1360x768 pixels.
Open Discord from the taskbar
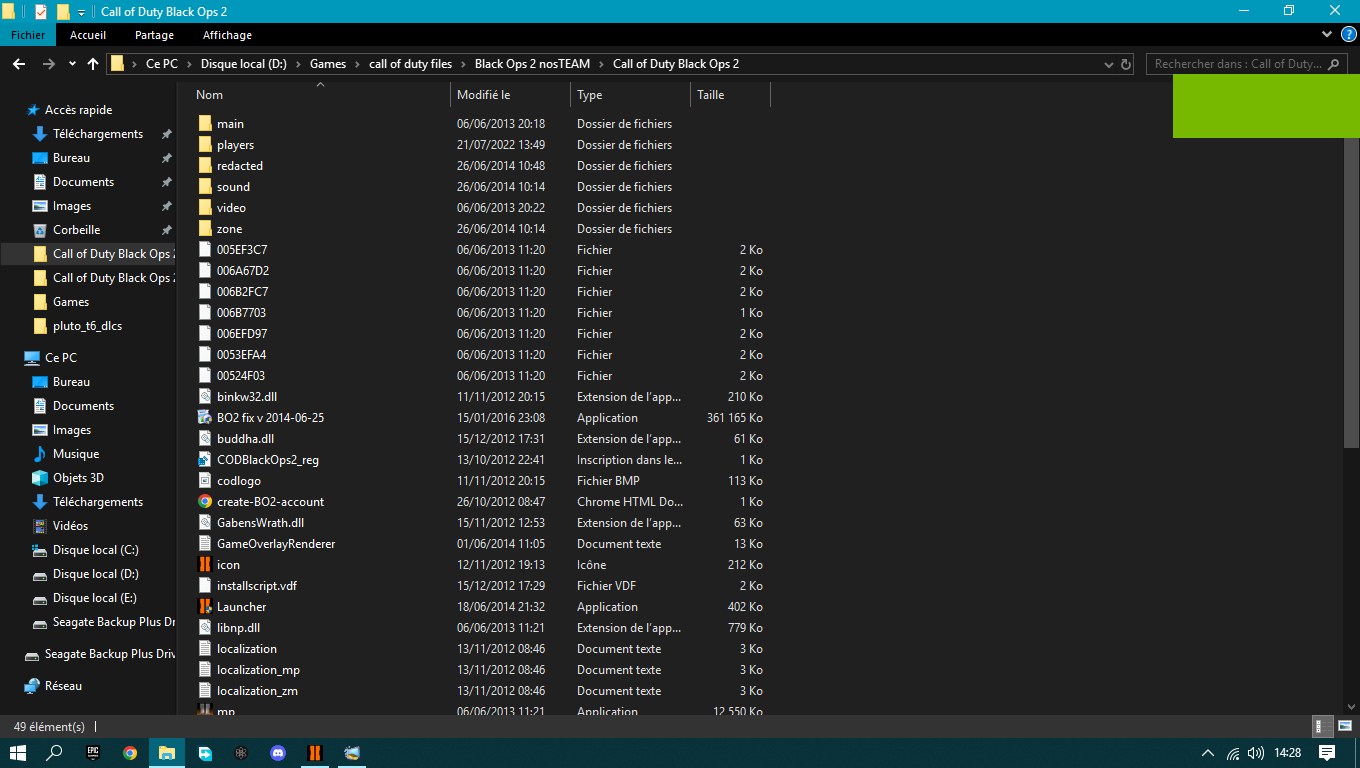(278, 753)
